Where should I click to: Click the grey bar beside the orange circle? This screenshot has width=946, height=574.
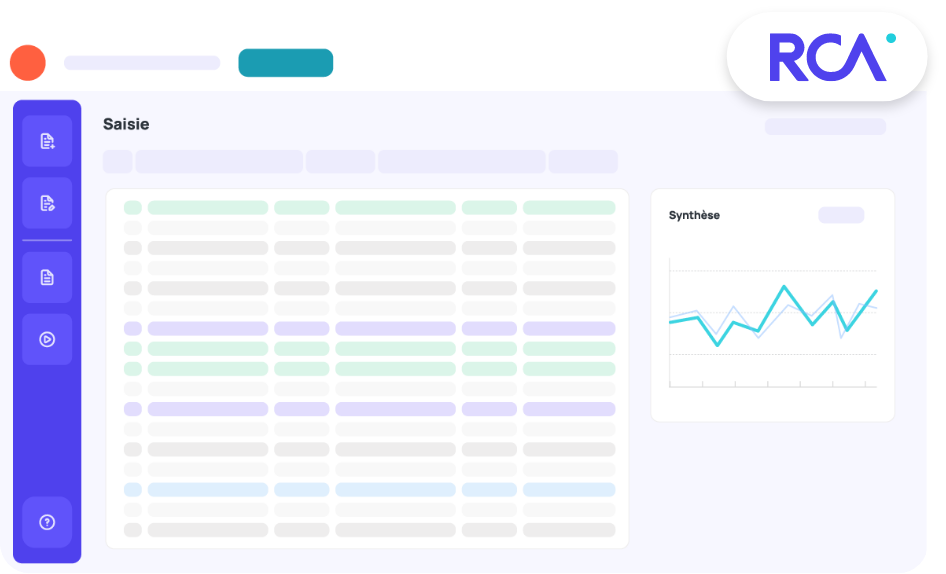click(x=142, y=63)
